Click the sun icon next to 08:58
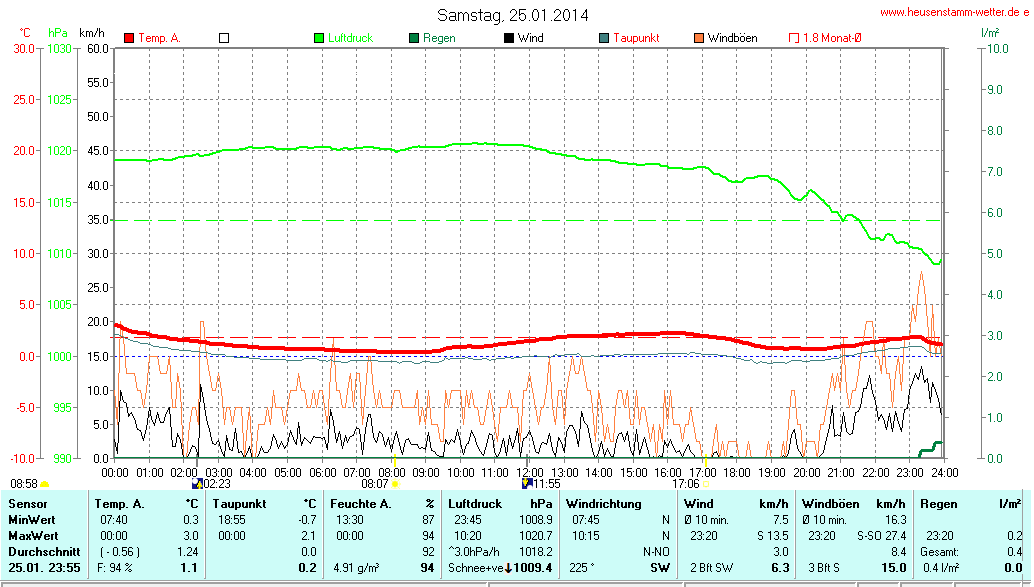This screenshot has height=587, width=1034. [x=45, y=484]
